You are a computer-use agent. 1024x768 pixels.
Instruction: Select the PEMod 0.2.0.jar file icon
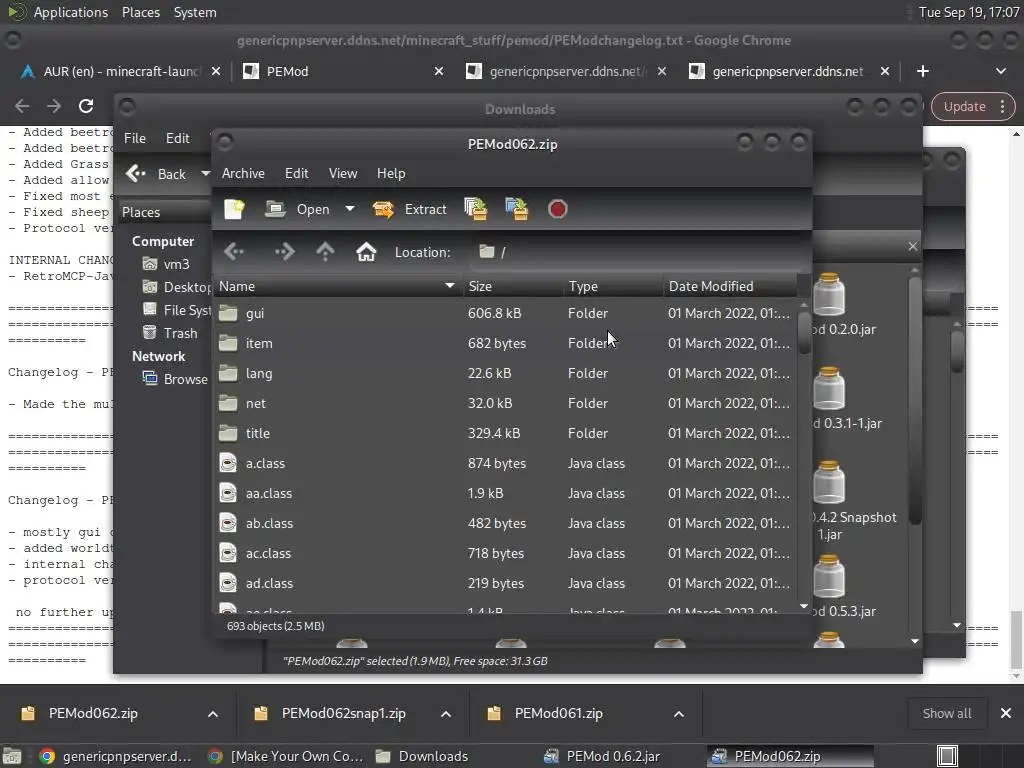click(829, 294)
